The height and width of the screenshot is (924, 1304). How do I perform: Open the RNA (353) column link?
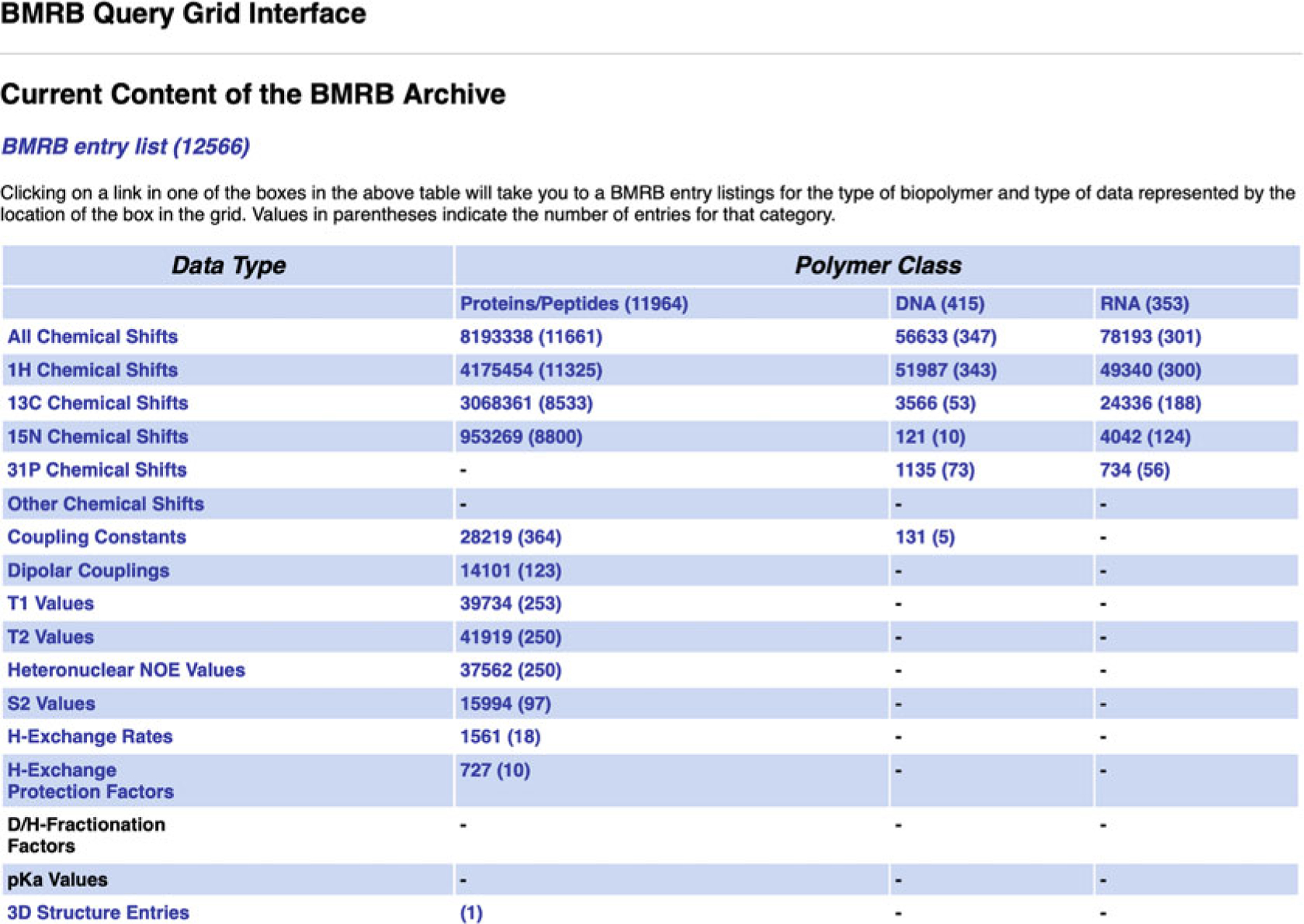point(1145,303)
